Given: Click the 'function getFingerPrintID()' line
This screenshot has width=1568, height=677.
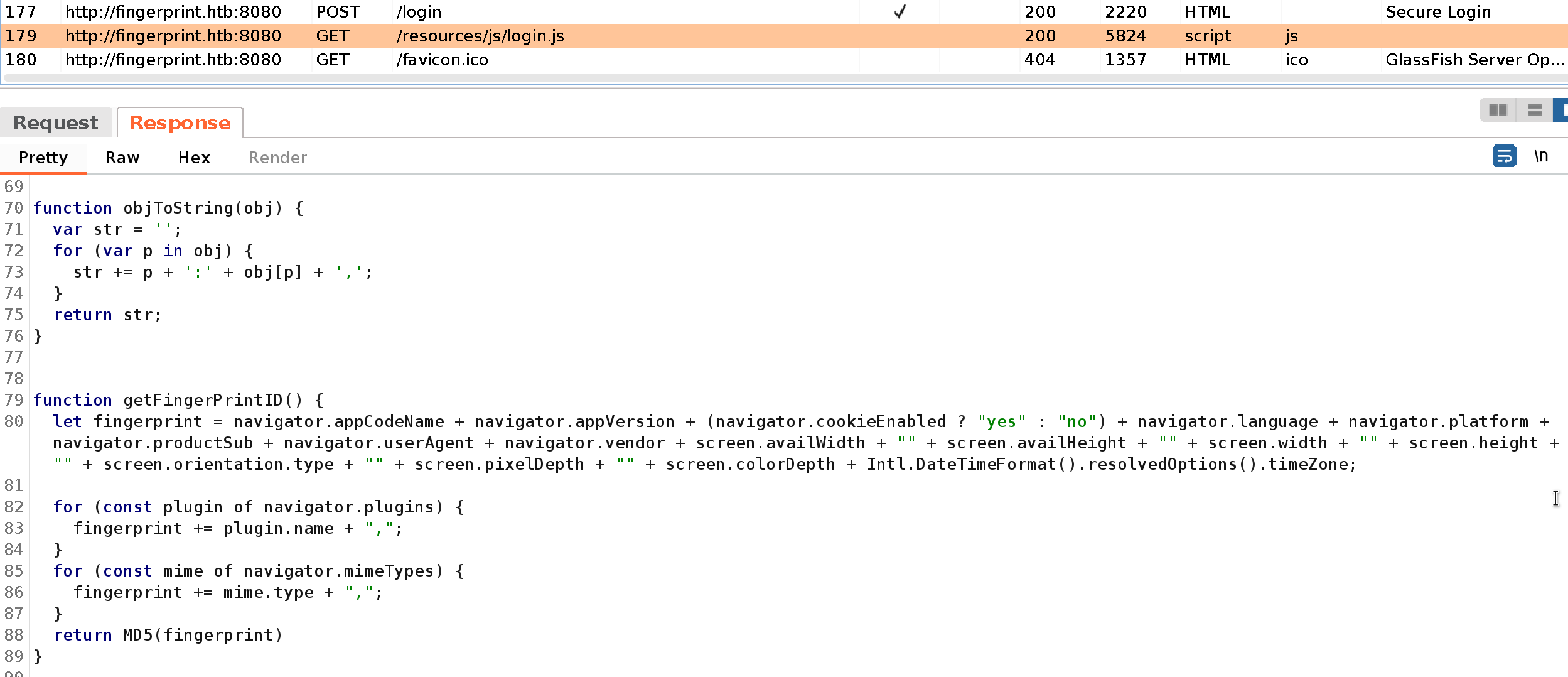Looking at the screenshot, I should (x=178, y=400).
